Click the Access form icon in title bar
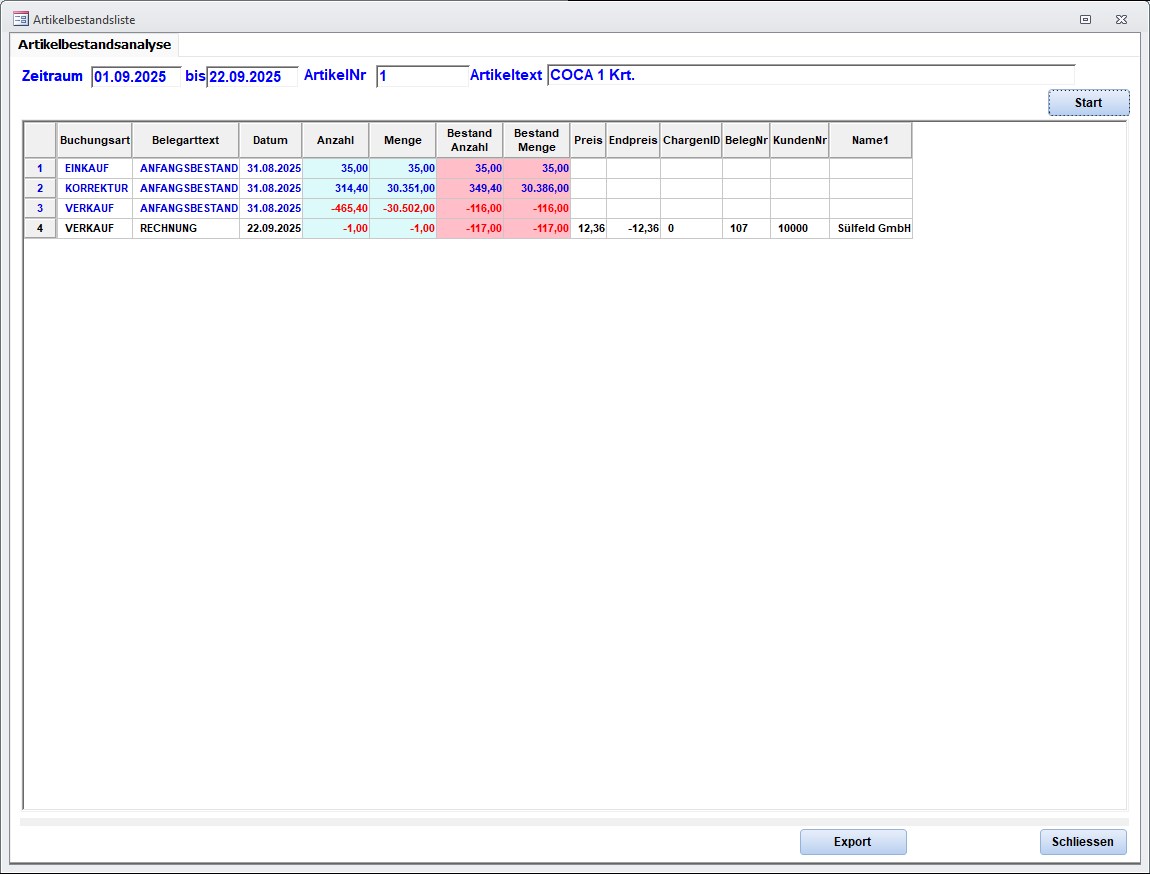The height and width of the screenshot is (874, 1150). [20, 19]
